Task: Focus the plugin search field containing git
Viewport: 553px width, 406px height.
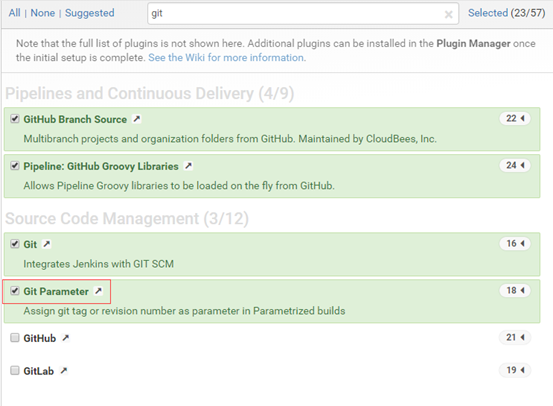Action: tap(303, 14)
